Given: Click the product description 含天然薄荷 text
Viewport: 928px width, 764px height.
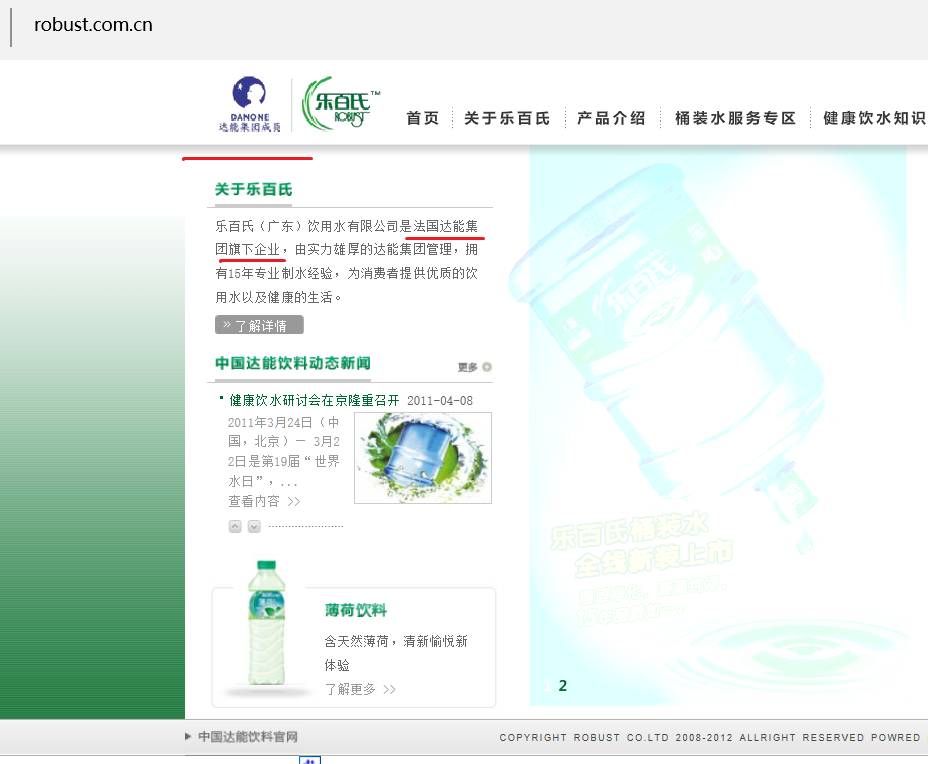Looking at the screenshot, I should pos(396,653).
